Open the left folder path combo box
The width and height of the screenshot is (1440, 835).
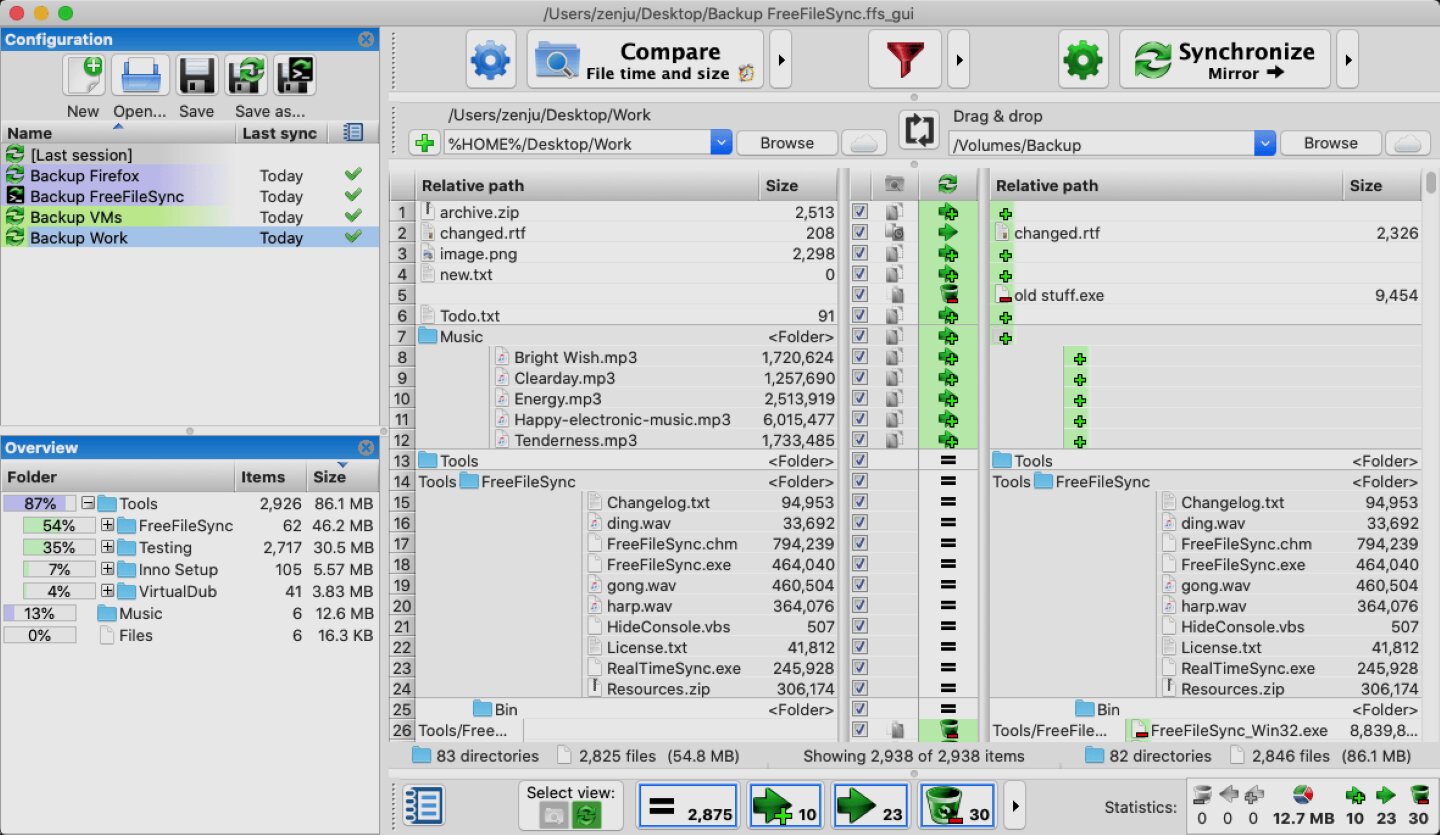click(722, 142)
